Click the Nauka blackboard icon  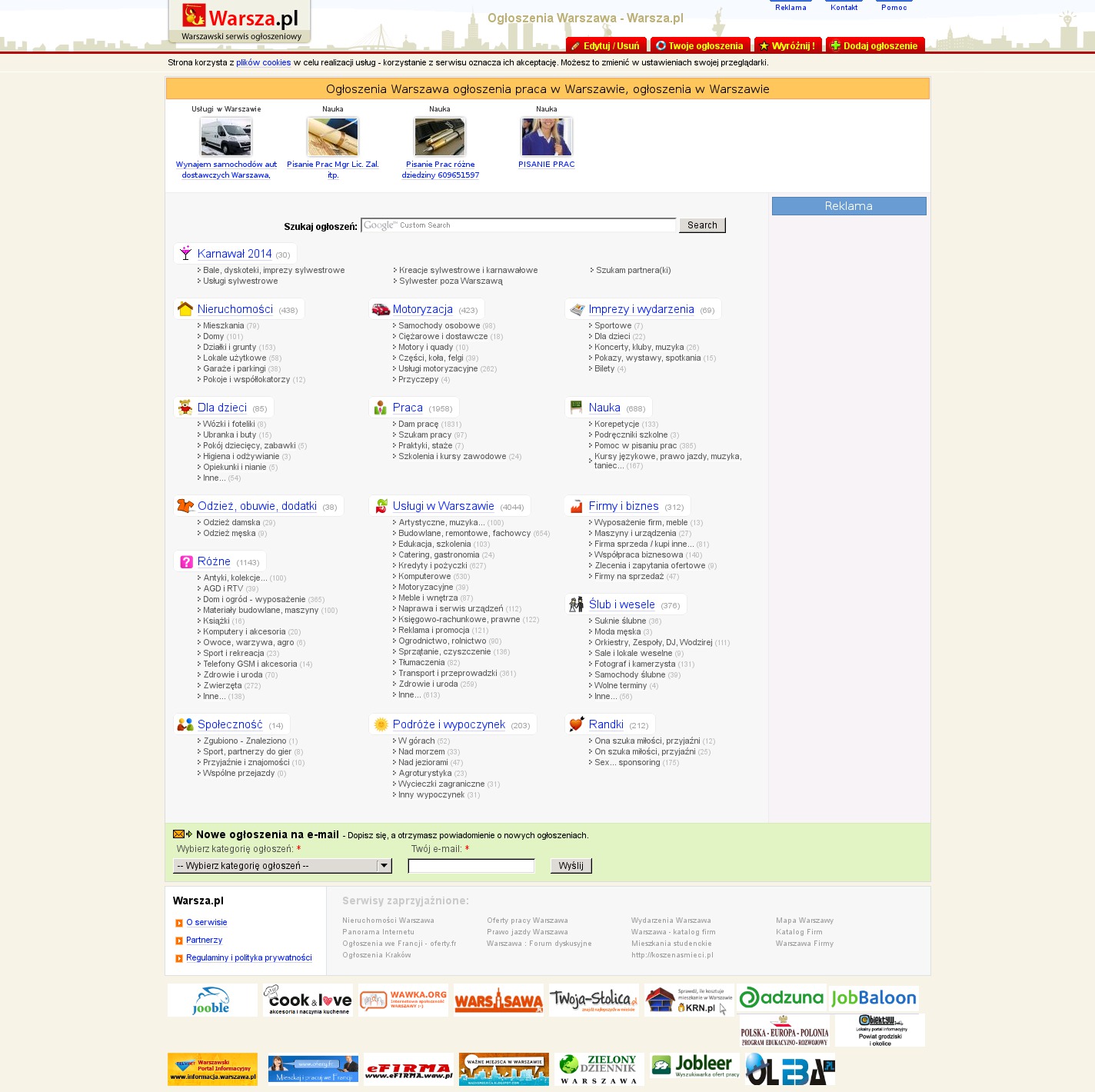(577, 407)
